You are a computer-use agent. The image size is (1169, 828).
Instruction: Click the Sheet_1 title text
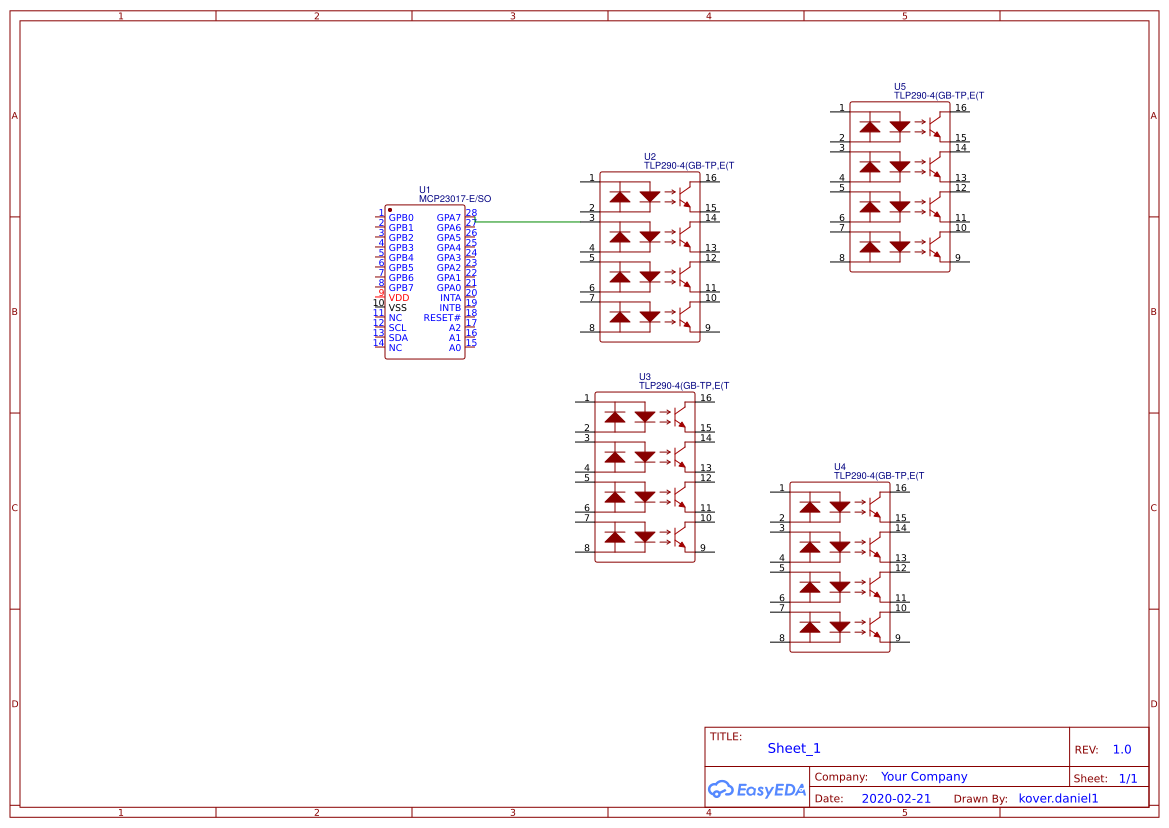(x=794, y=748)
